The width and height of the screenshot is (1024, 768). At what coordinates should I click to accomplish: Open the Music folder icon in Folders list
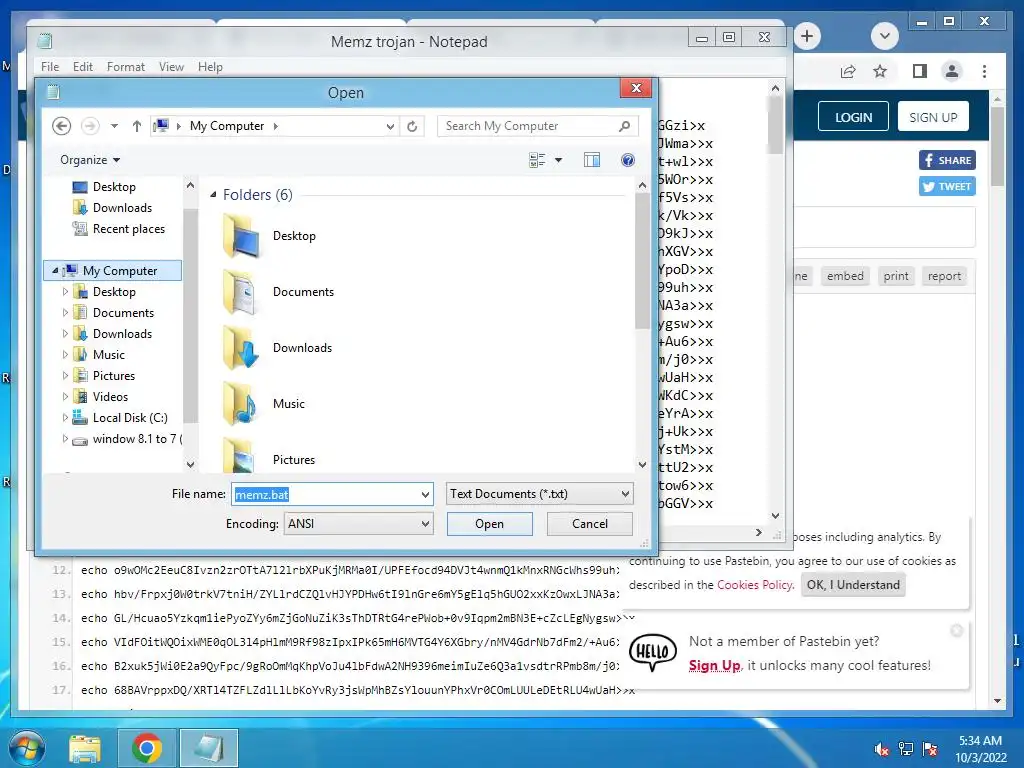click(x=240, y=404)
